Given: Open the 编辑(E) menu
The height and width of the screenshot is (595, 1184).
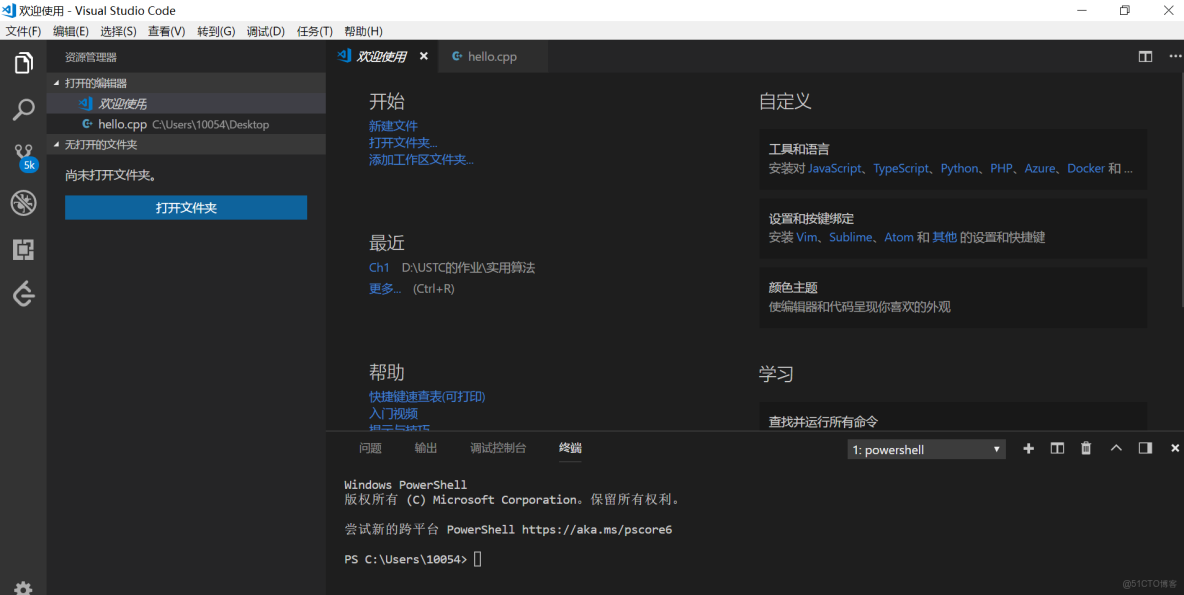Looking at the screenshot, I should 71,31.
